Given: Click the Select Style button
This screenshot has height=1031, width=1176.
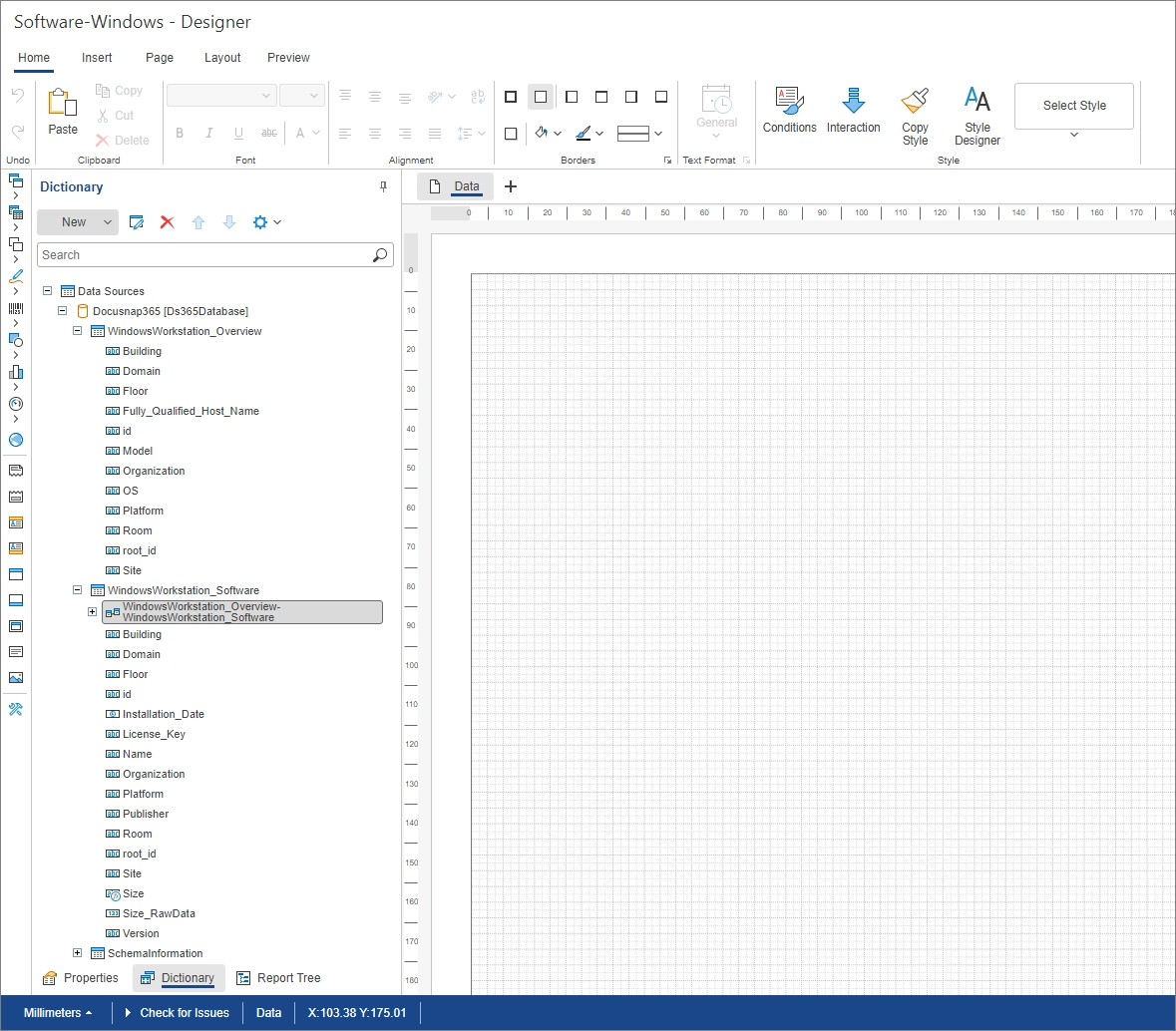Looking at the screenshot, I should coord(1073,106).
